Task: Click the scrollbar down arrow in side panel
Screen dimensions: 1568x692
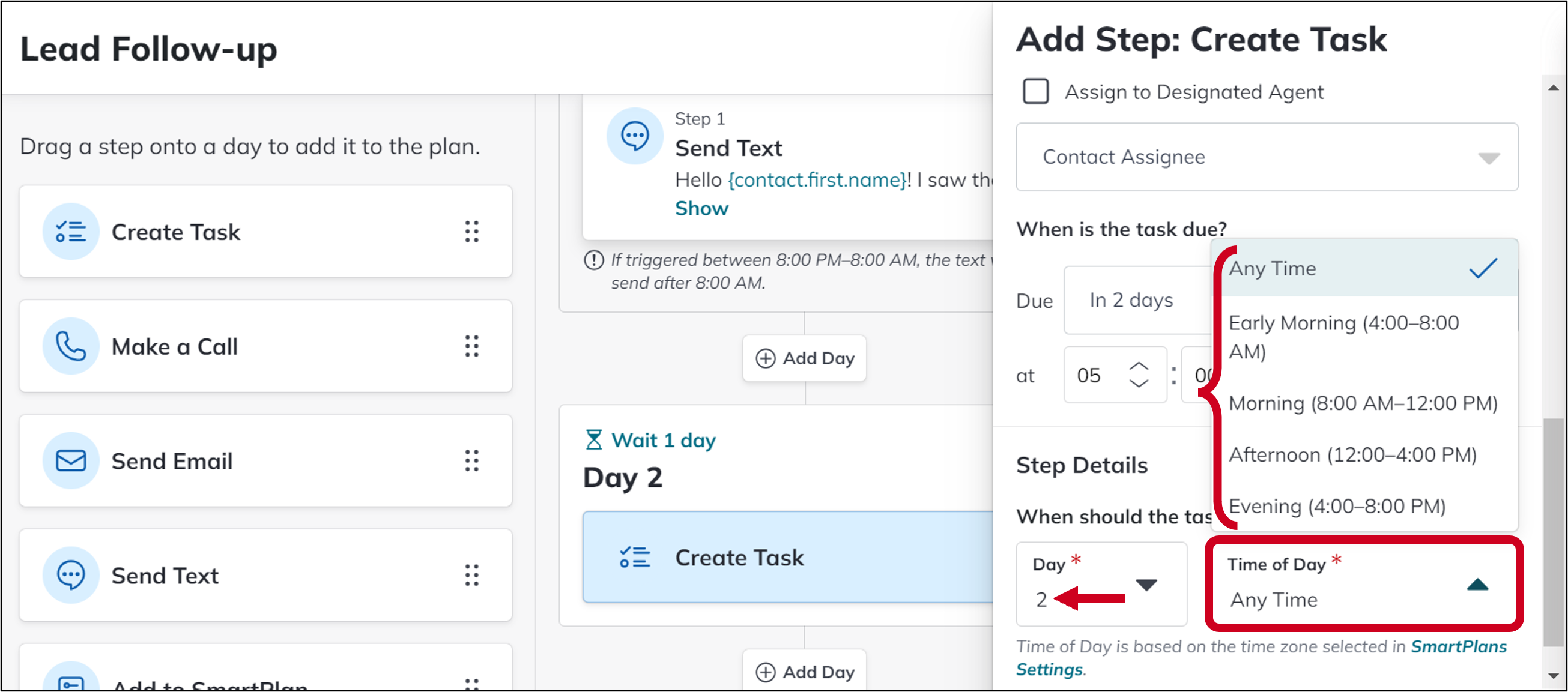Action: pos(1554,676)
